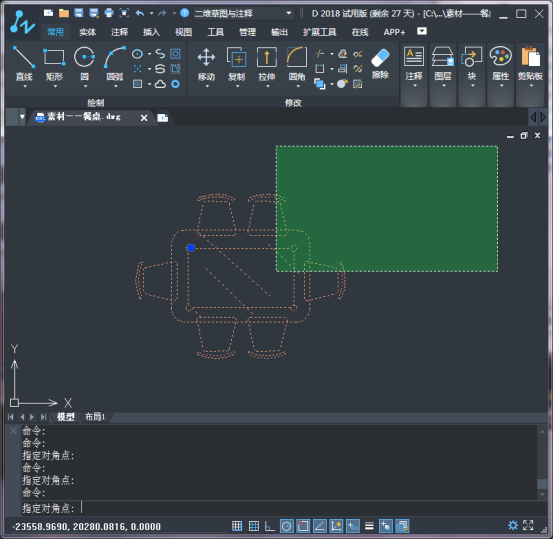Activate the 移动 move tool

pos(206,66)
